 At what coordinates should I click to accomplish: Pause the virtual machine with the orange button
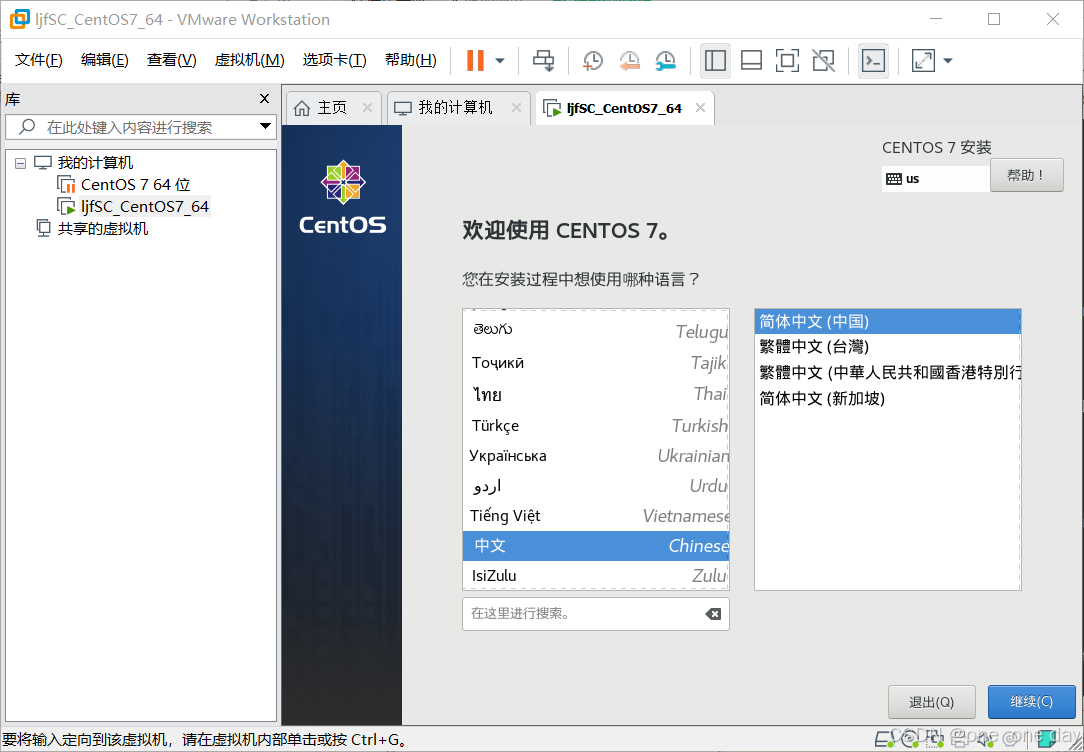tap(475, 61)
